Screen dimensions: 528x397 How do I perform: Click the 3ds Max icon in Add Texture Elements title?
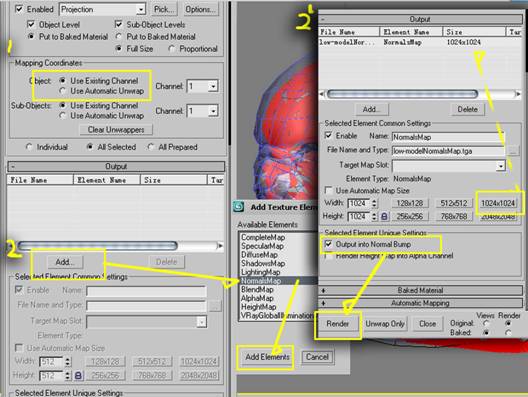coord(239,206)
